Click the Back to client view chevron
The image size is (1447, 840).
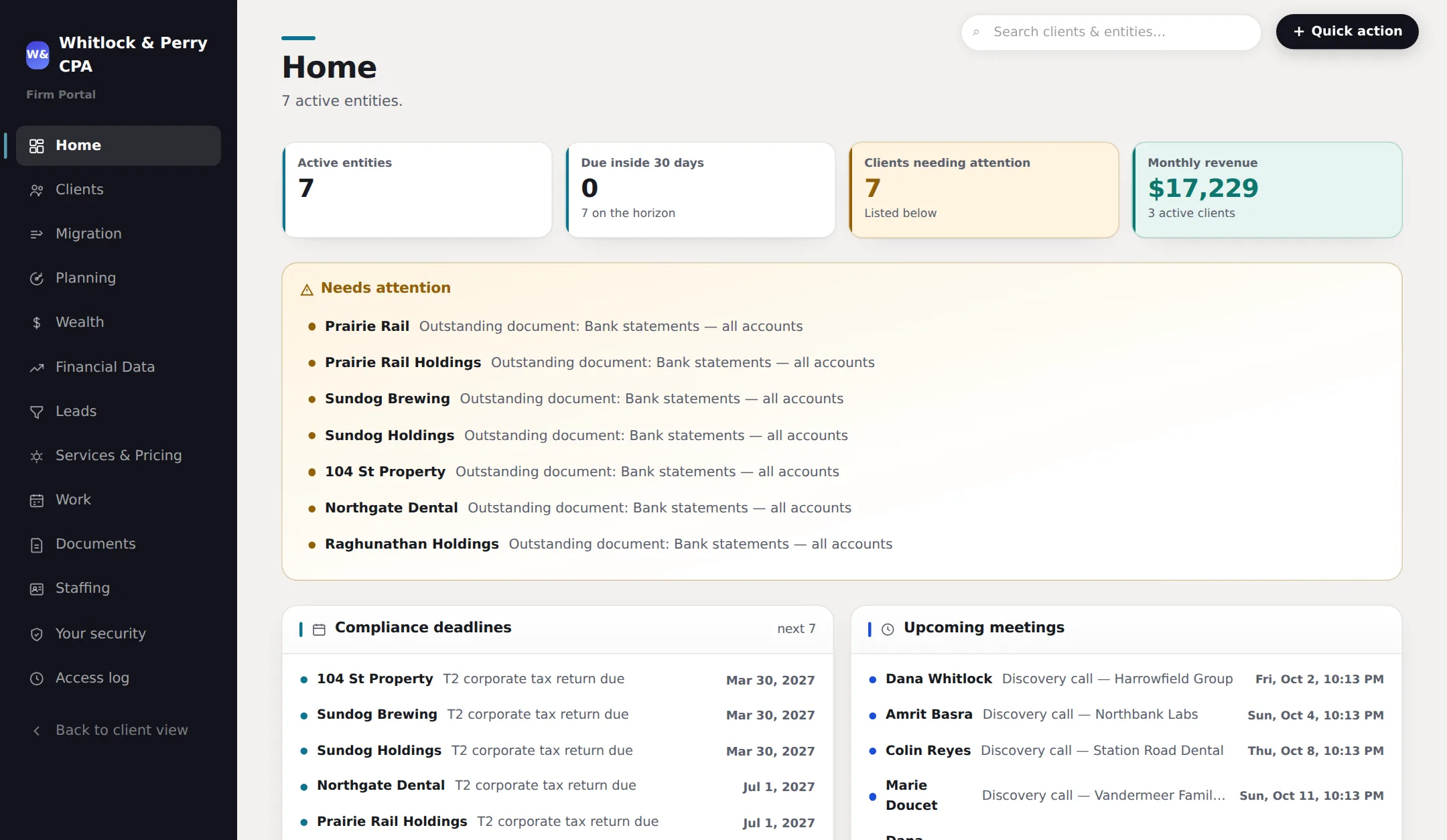pos(37,730)
